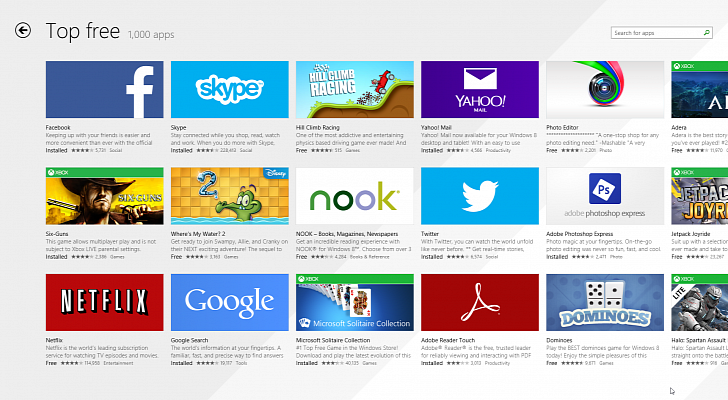Go back using the back arrow
This screenshot has height=400, width=728.
(23, 31)
